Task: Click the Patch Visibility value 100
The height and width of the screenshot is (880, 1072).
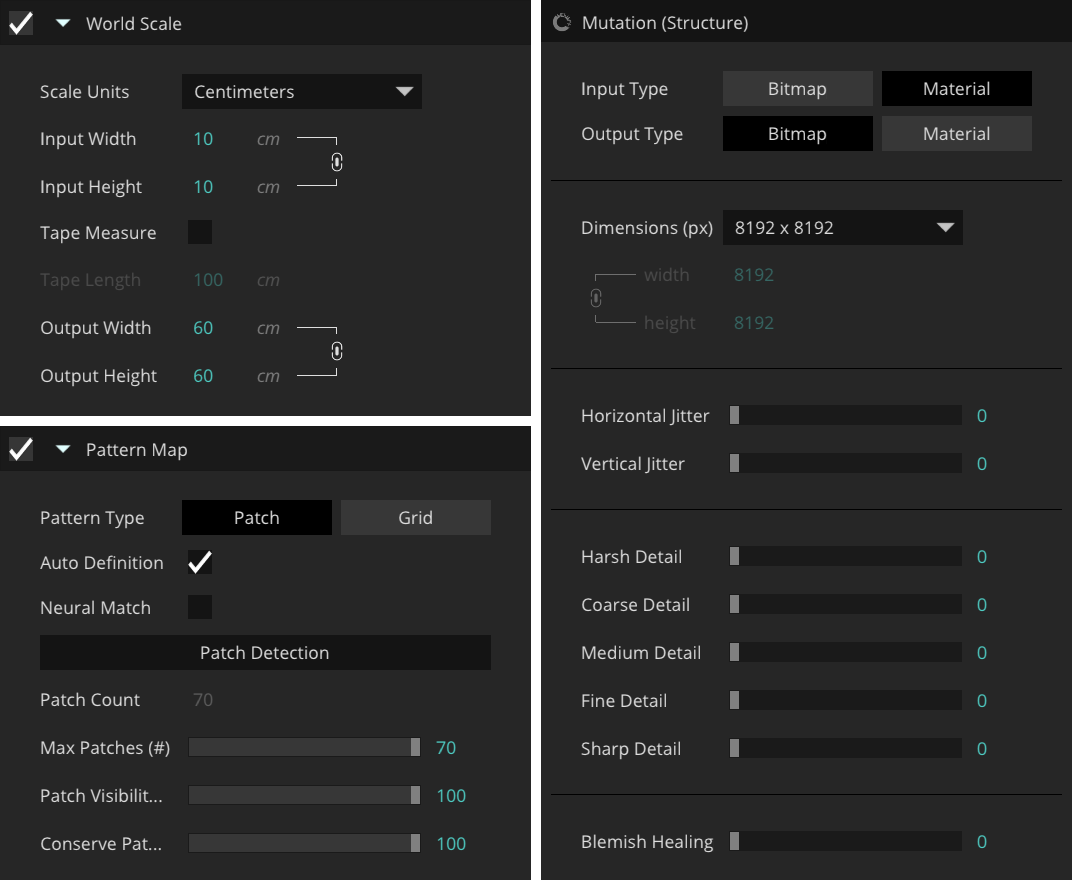Action: [451, 795]
